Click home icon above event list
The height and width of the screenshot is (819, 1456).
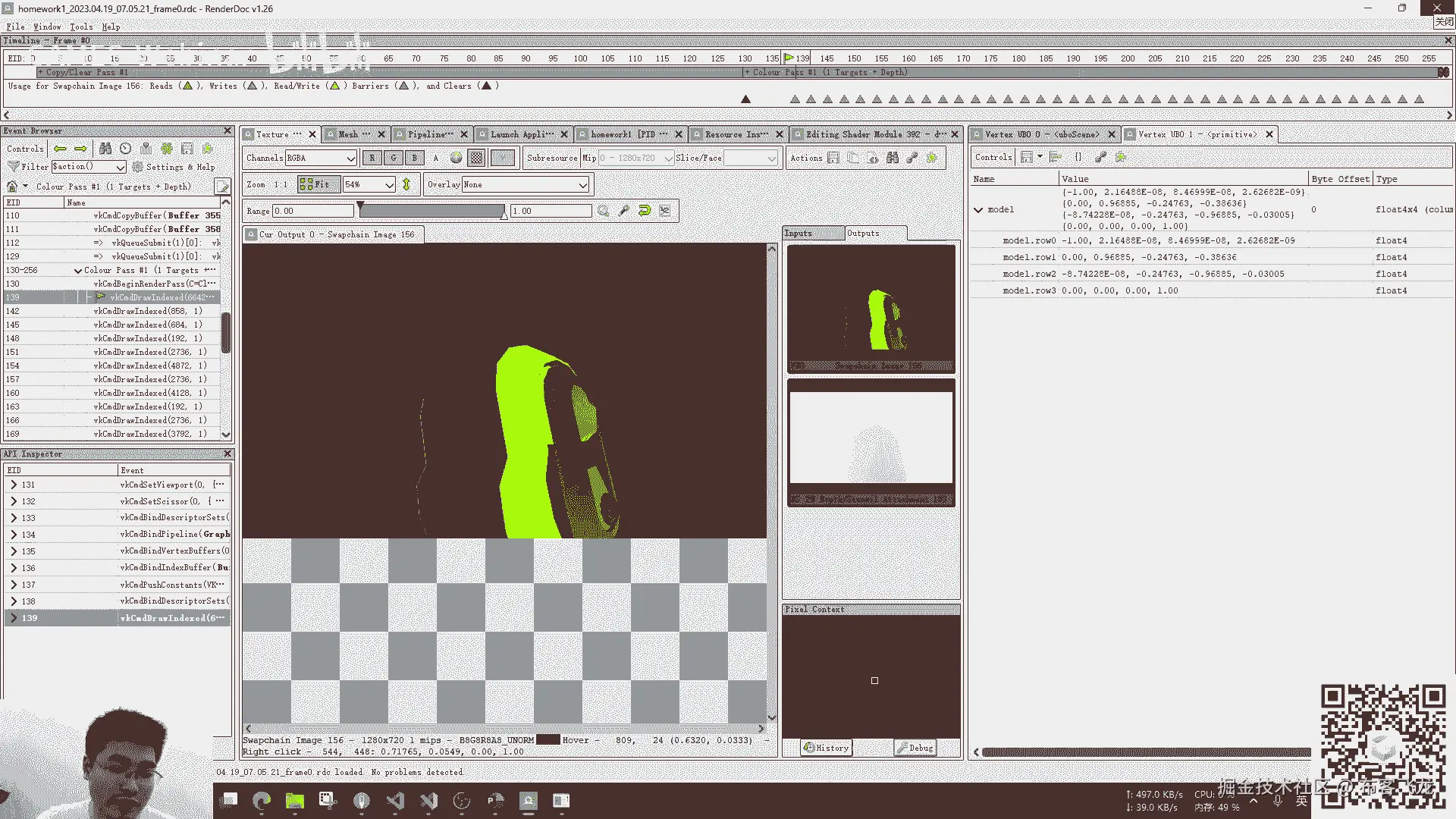(x=12, y=187)
